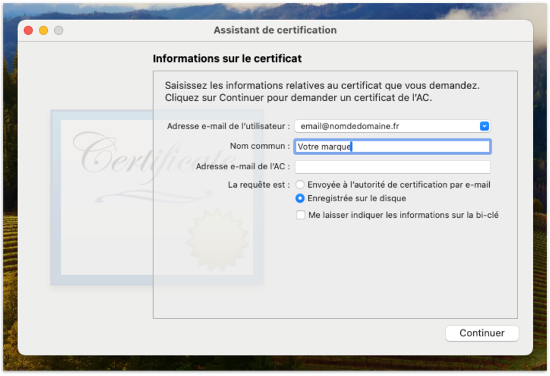This screenshot has height=376, width=550.
Task: Click the 'Nom commun' text field
Action: point(392,147)
